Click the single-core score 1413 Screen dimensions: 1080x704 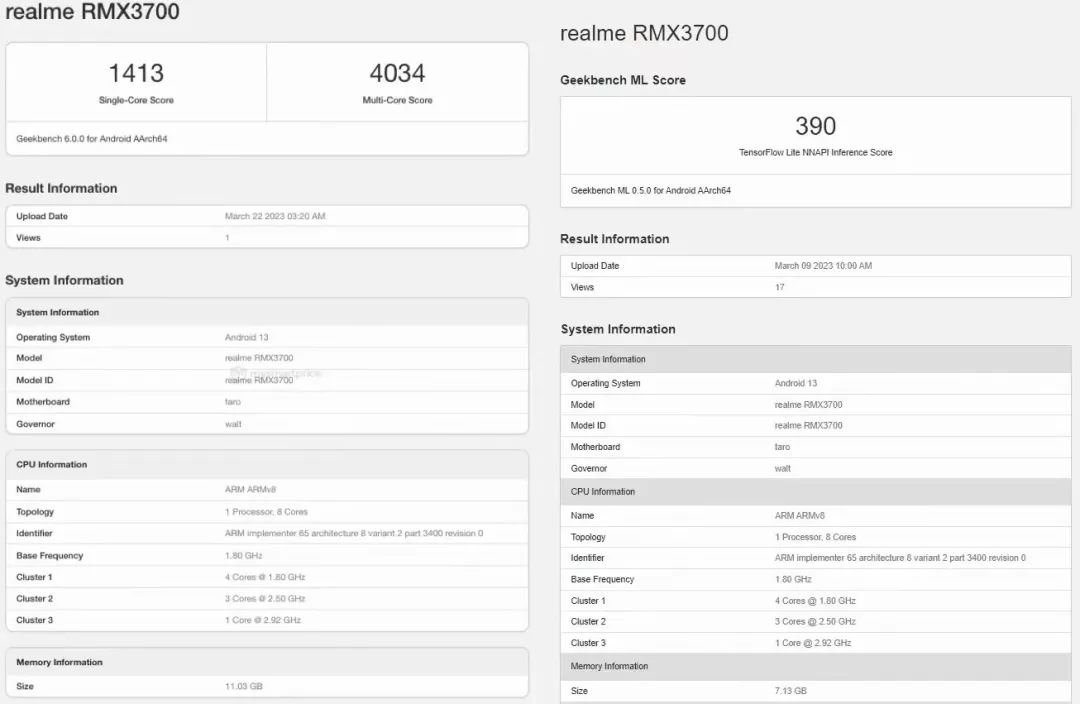(x=136, y=73)
